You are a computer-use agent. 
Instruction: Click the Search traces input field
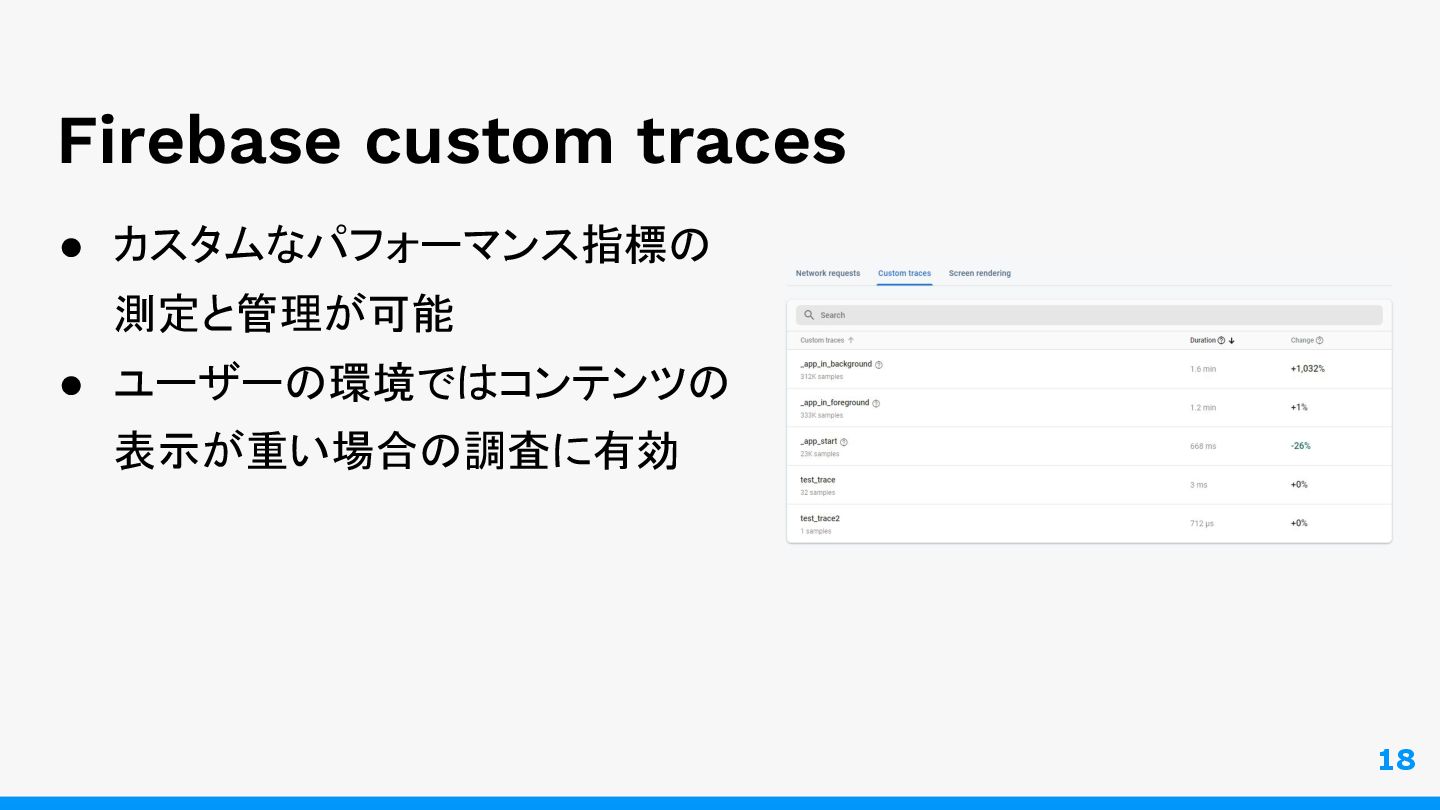click(x=1089, y=315)
